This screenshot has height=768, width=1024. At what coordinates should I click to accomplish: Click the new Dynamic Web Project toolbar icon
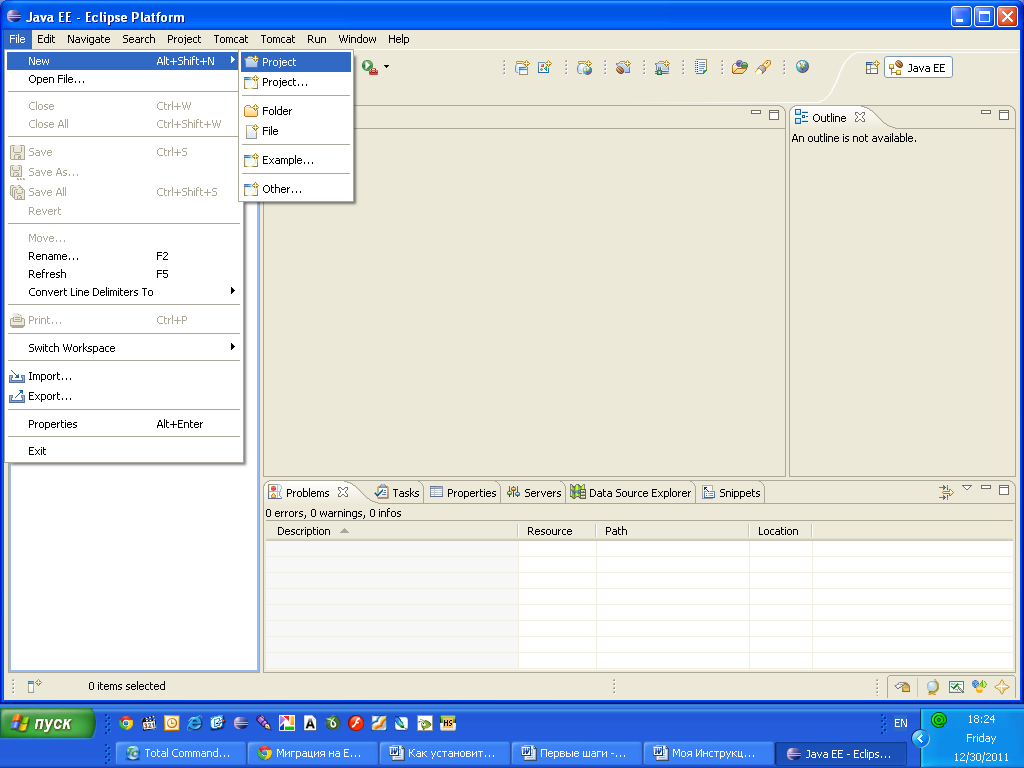coord(522,67)
